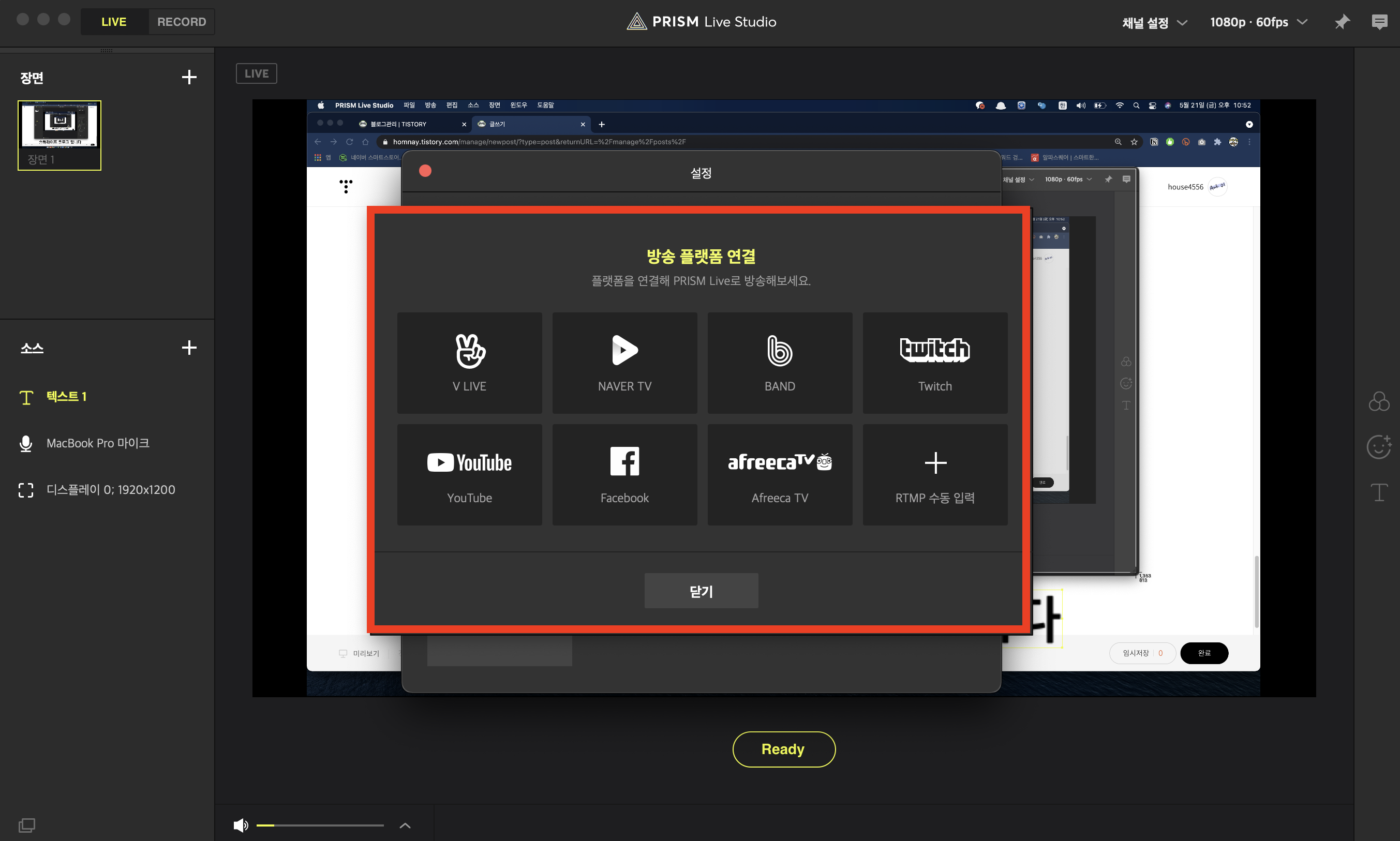The width and height of the screenshot is (1400, 841).
Task: Open the 도움말 menu in the captured menu bar
Action: click(x=545, y=106)
